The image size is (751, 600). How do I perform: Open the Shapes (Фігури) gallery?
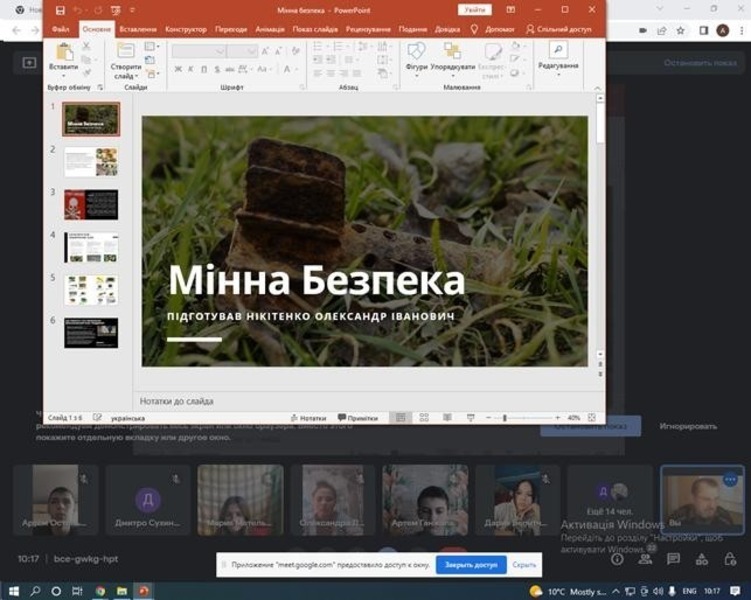point(416,53)
